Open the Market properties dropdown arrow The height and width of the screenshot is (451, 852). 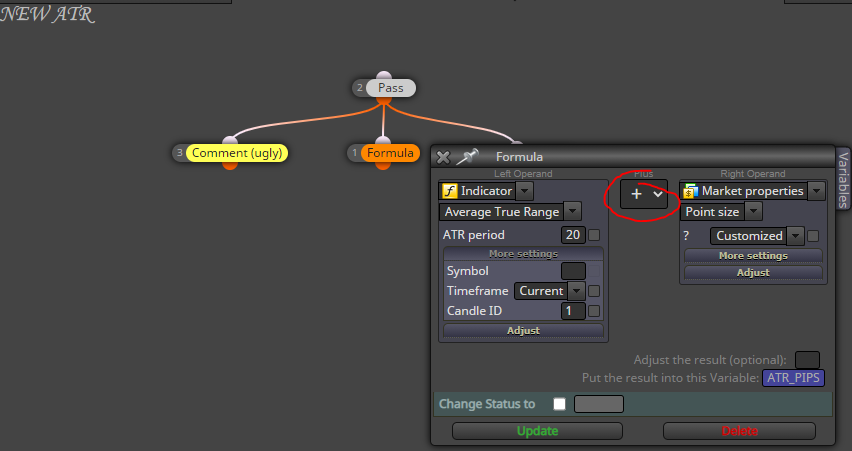(816, 191)
